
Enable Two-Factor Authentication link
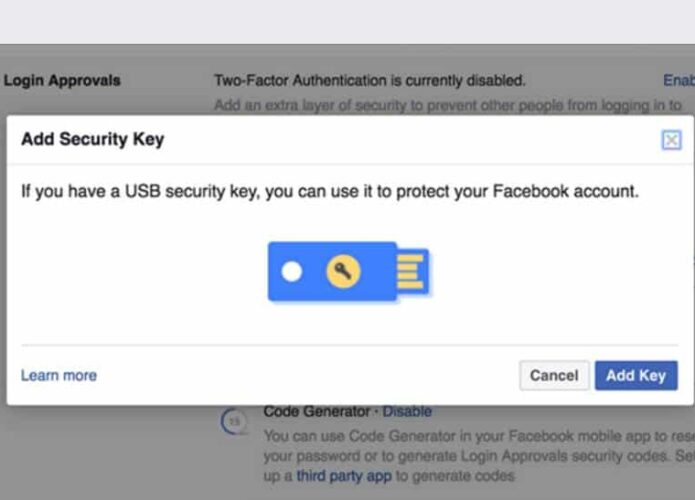click(679, 80)
